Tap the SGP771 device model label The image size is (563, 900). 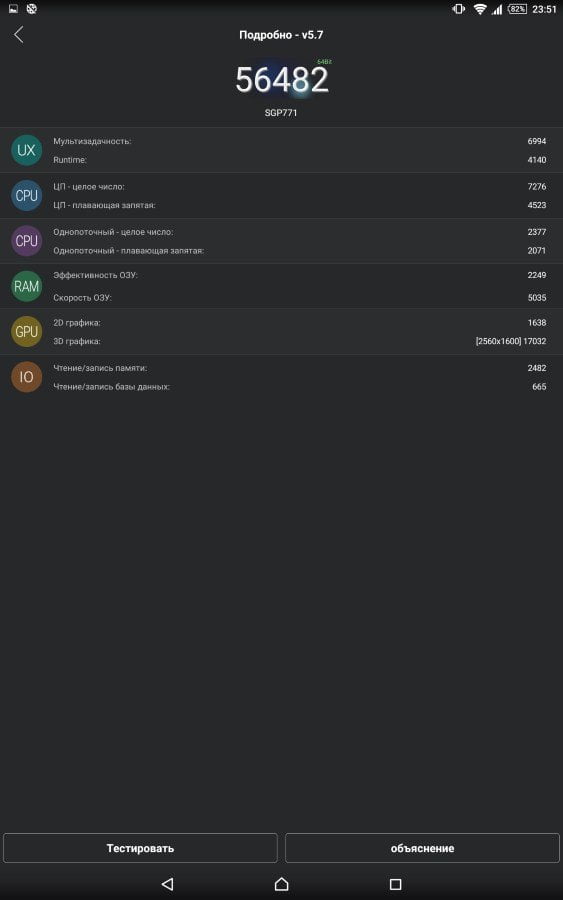click(x=281, y=113)
